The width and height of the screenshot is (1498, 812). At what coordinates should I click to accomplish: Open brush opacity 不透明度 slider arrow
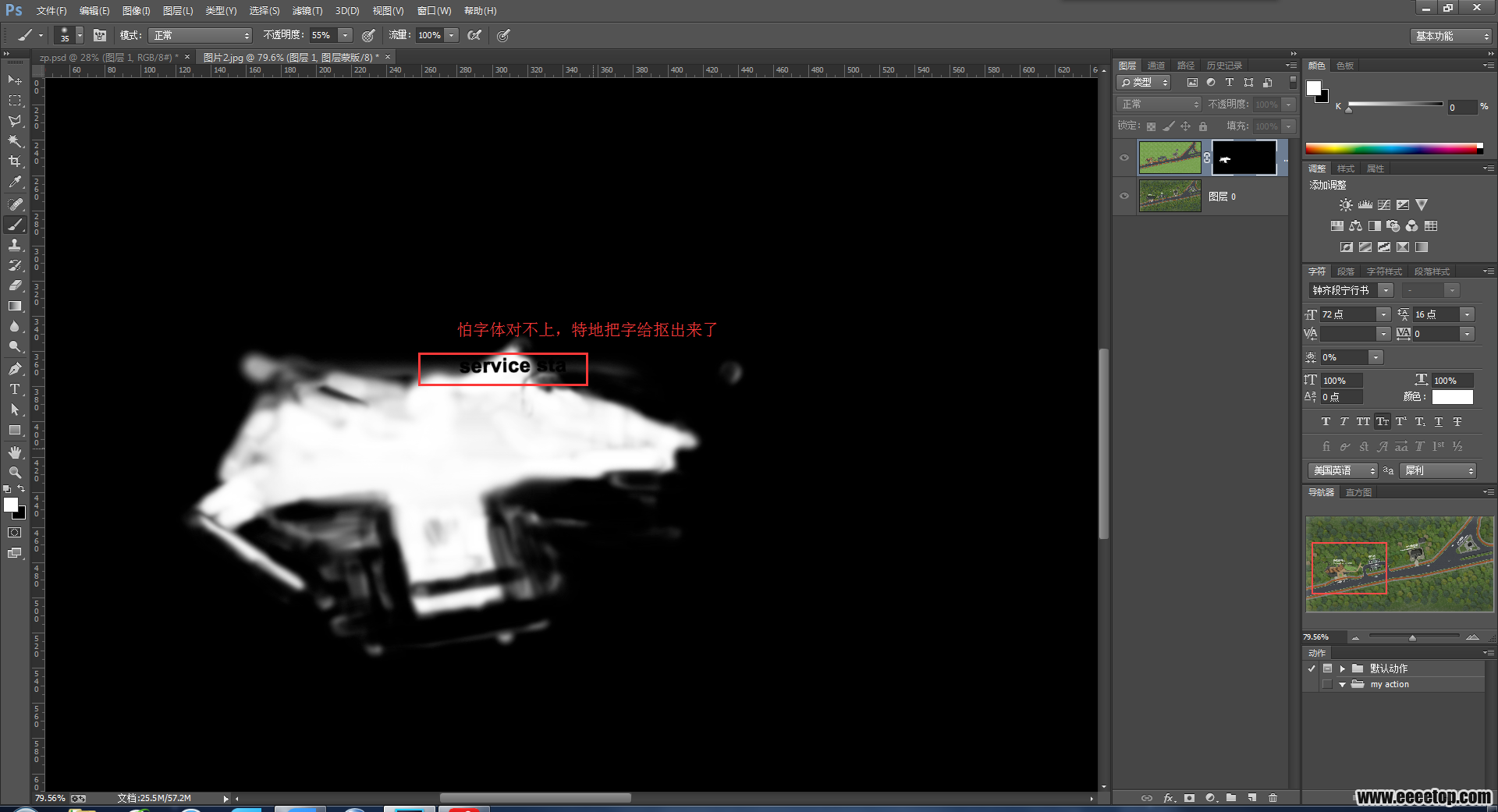point(346,35)
